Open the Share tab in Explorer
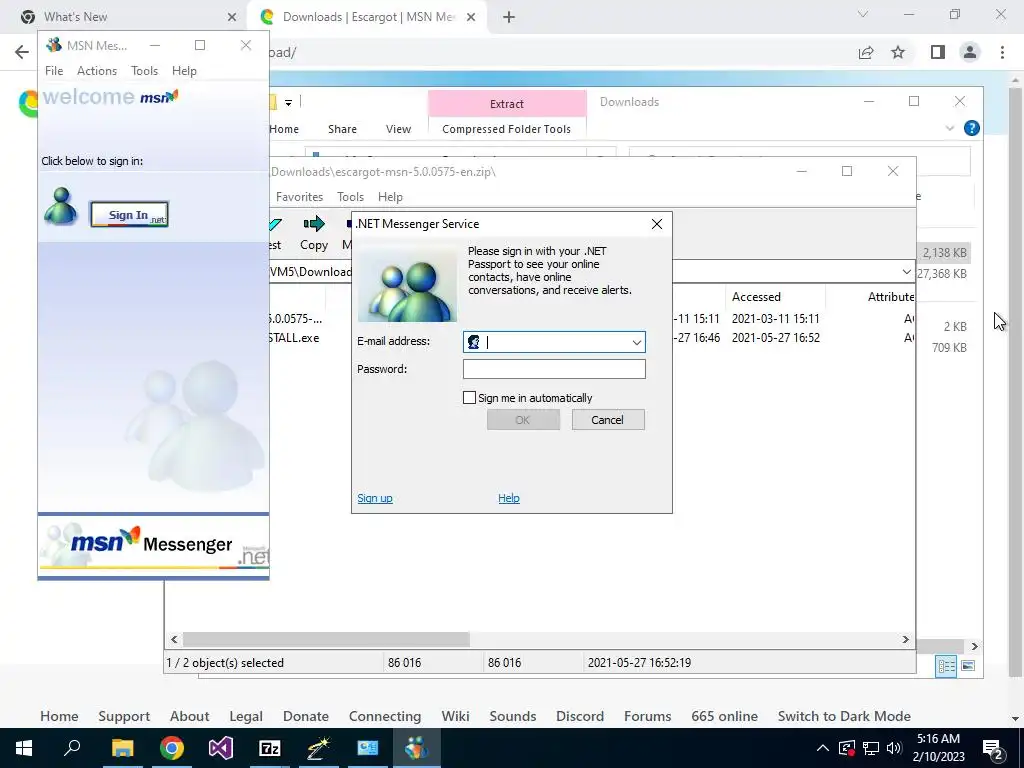Image resolution: width=1024 pixels, height=768 pixels. 342,129
